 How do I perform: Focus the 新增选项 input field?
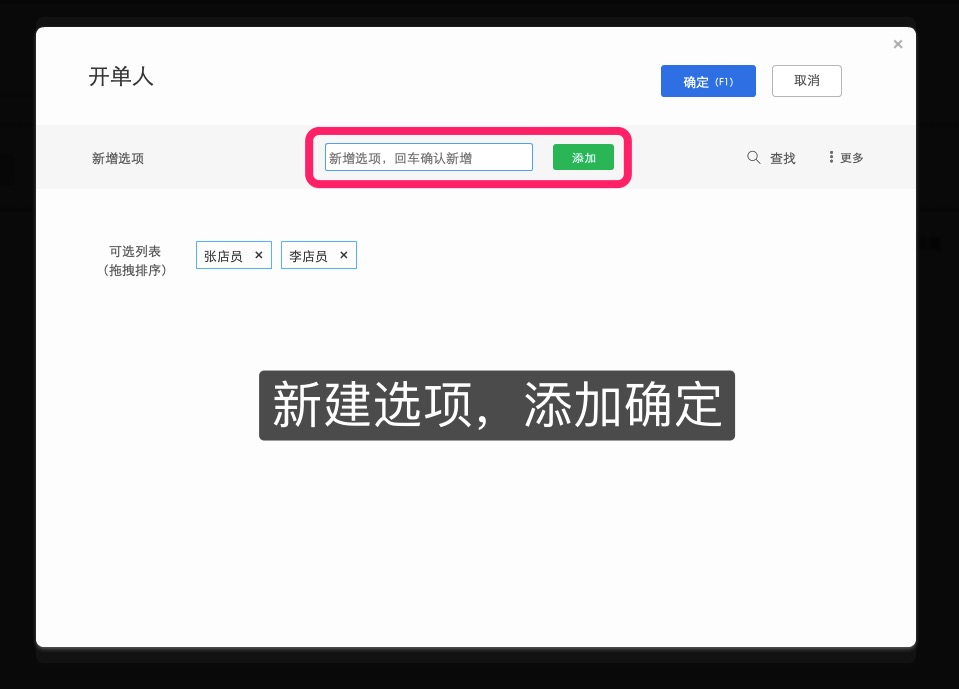(x=429, y=158)
